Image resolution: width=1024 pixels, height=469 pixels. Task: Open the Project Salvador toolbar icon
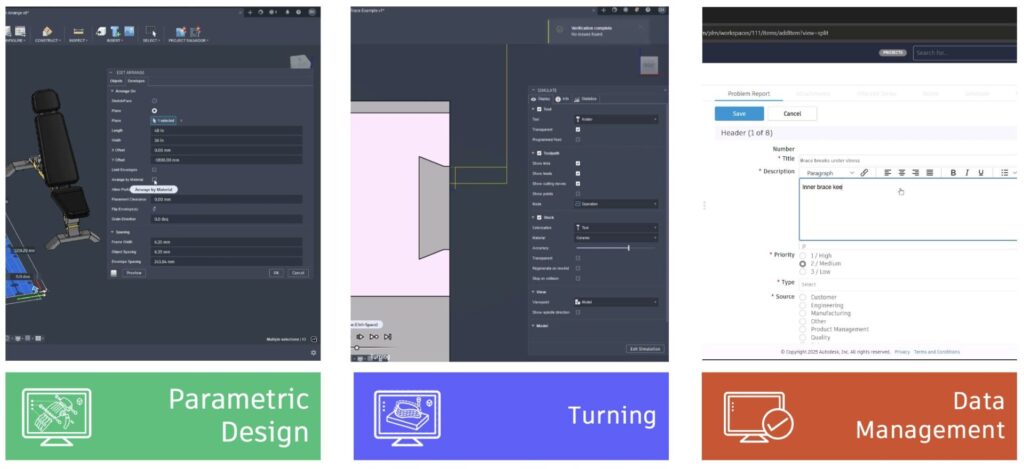coord(187,31)
